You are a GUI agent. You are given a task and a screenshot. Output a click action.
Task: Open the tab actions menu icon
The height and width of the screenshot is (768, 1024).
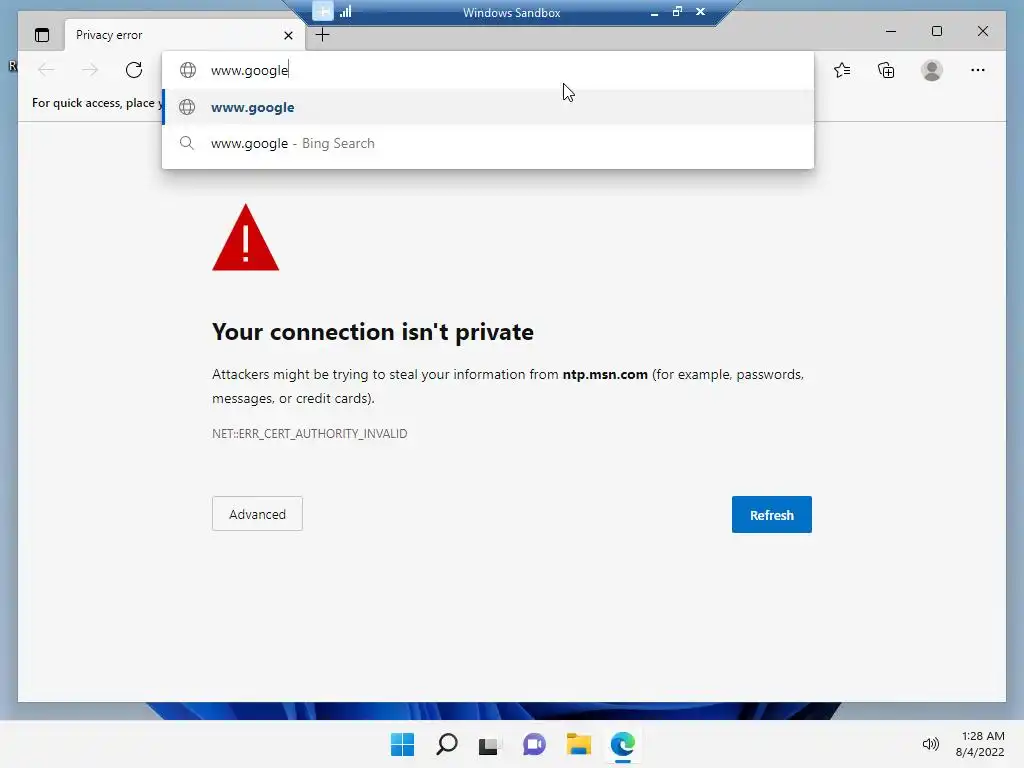(x=42, y=35)
